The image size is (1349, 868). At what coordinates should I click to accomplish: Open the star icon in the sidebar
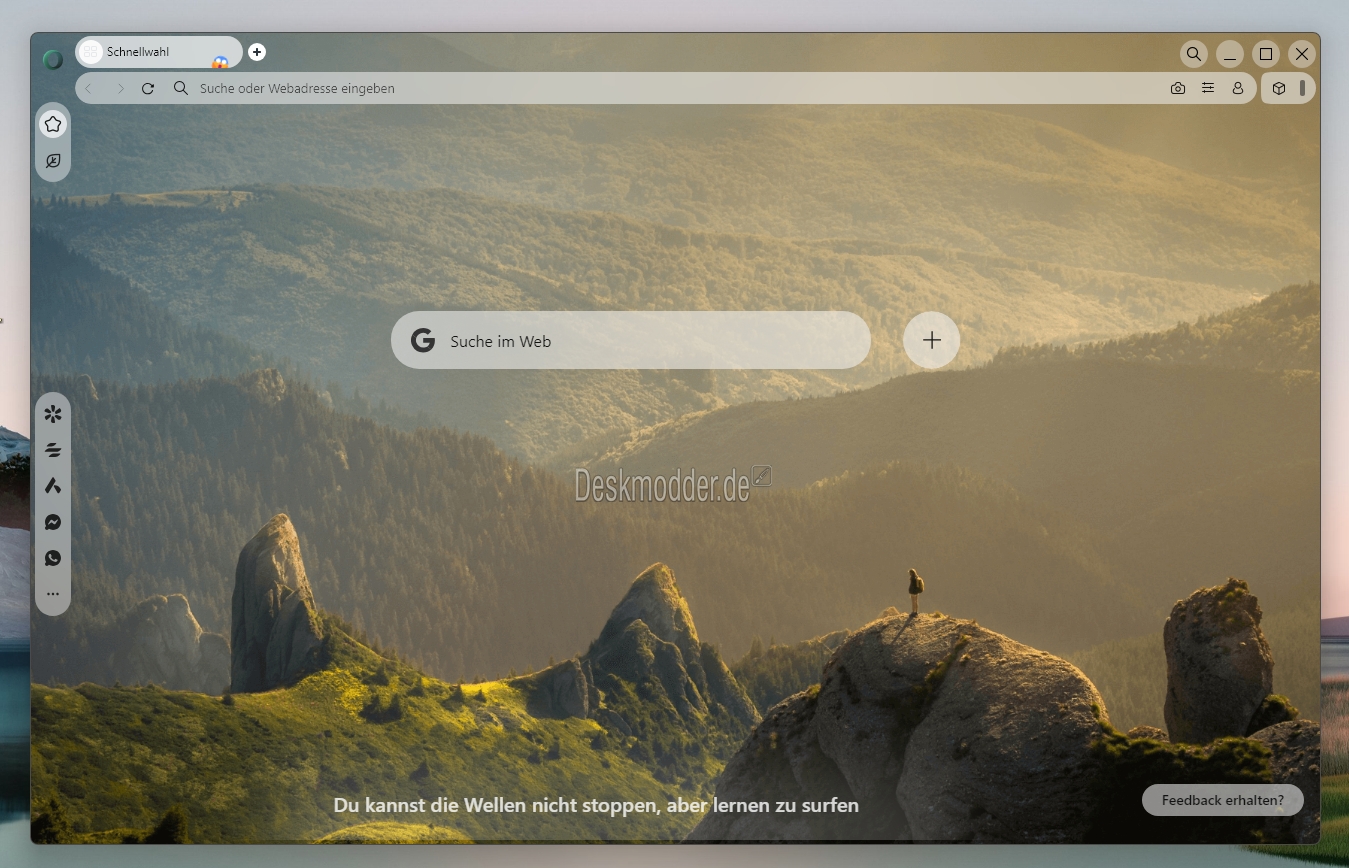click(x=53, y=124)
